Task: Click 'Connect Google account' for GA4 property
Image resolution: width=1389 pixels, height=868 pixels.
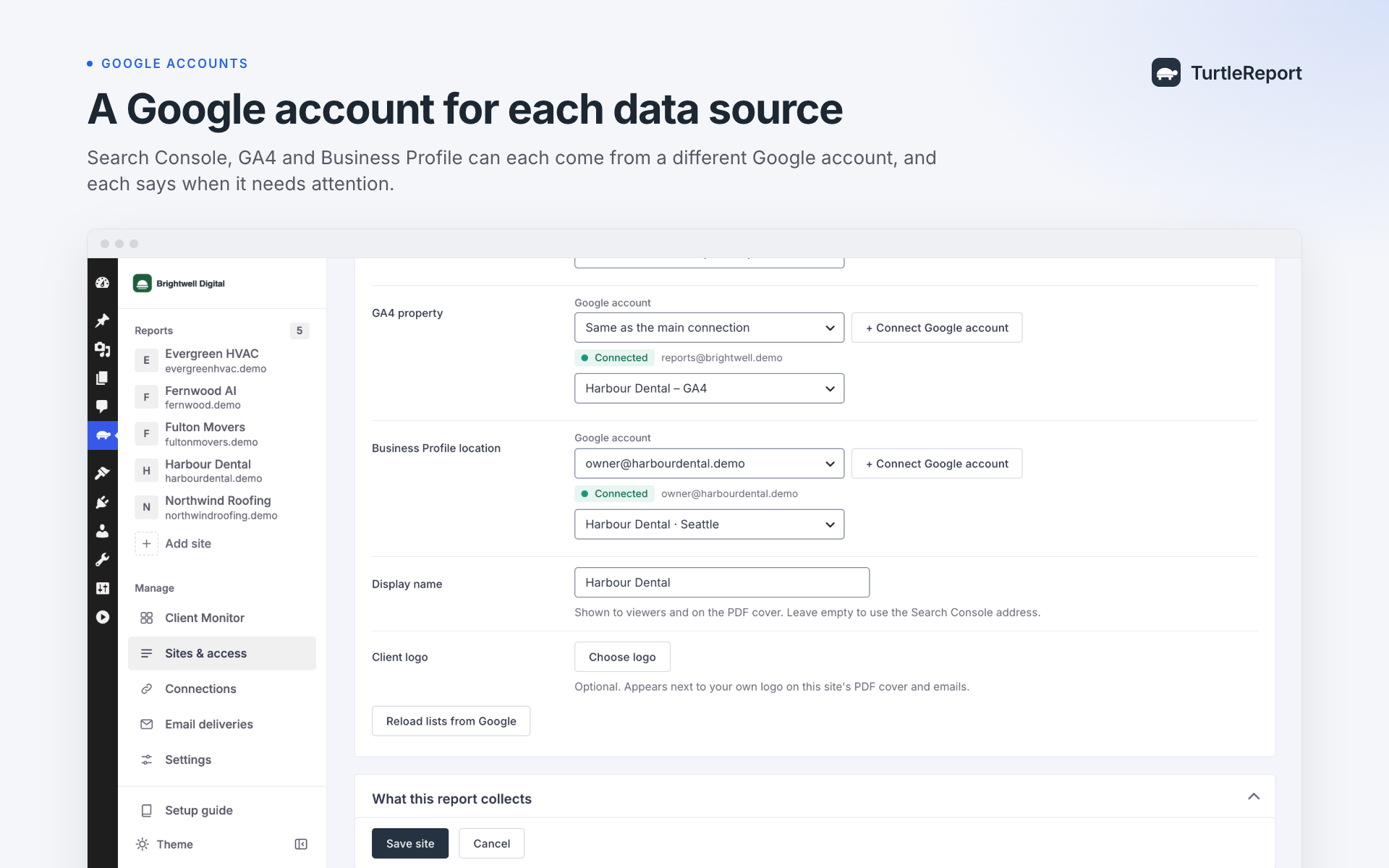Action: tap(937, 328)
